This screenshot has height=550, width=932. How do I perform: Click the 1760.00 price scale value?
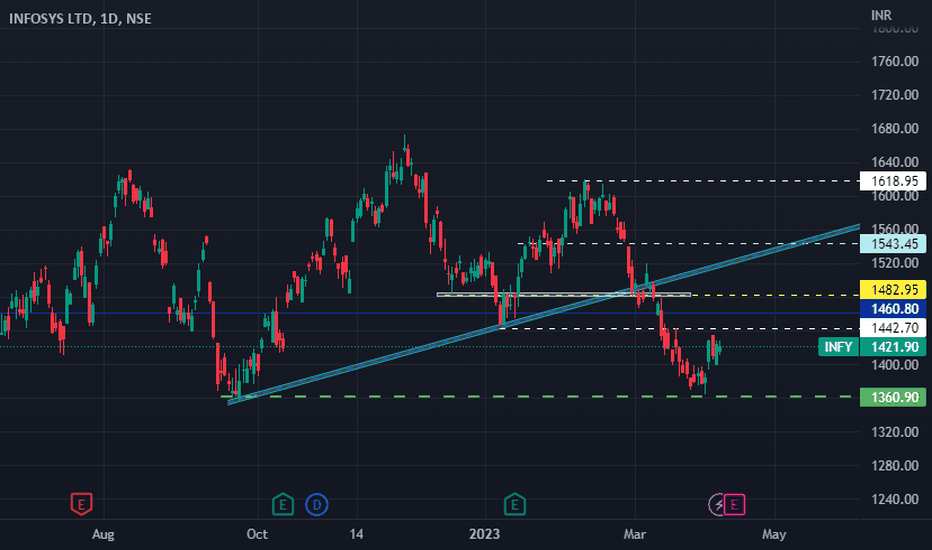[x=895, y=61]
